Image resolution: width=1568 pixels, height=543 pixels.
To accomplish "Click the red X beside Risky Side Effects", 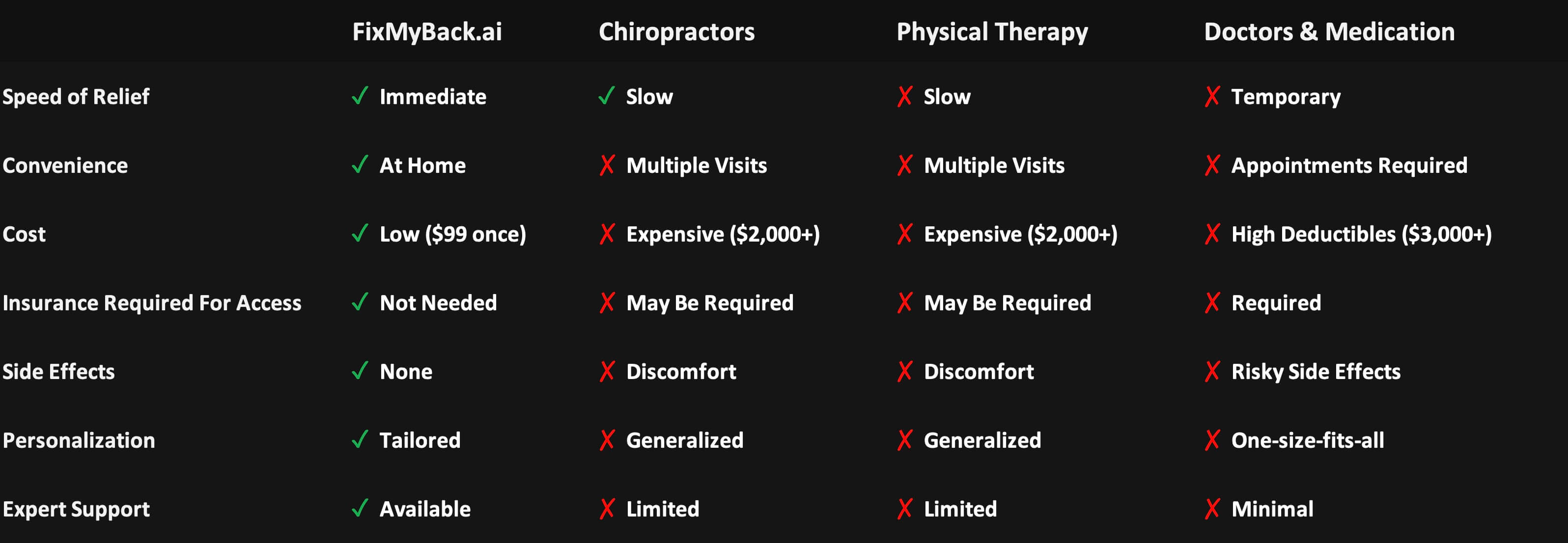I will click(1212, 371).
